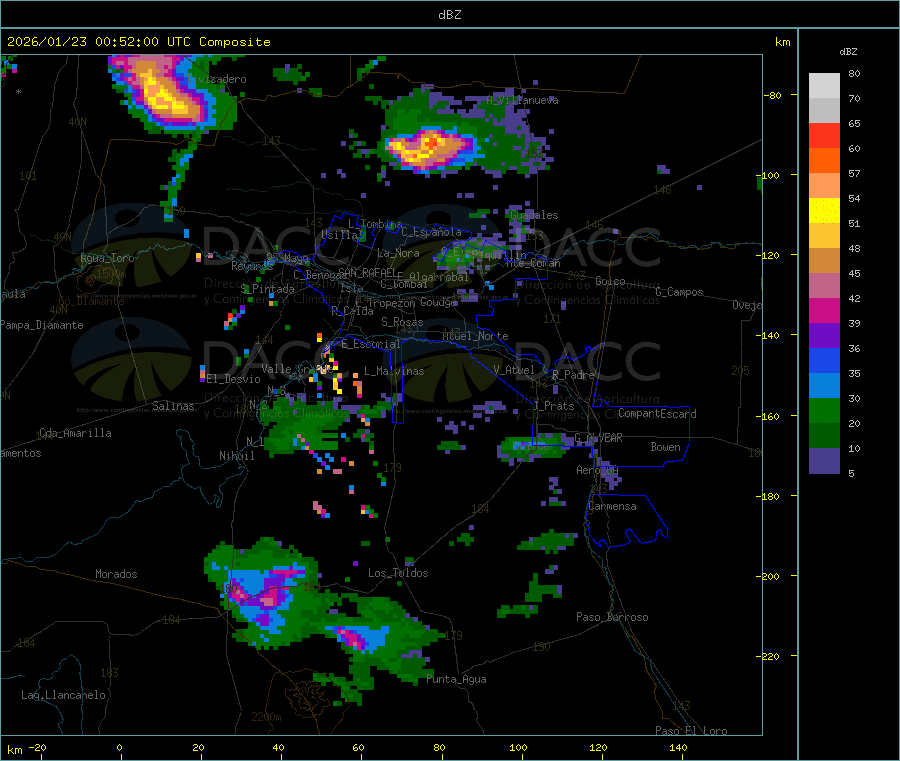Click the L_Malvinas place label
This screenshot has height=761, width=900.
[394, 371]
